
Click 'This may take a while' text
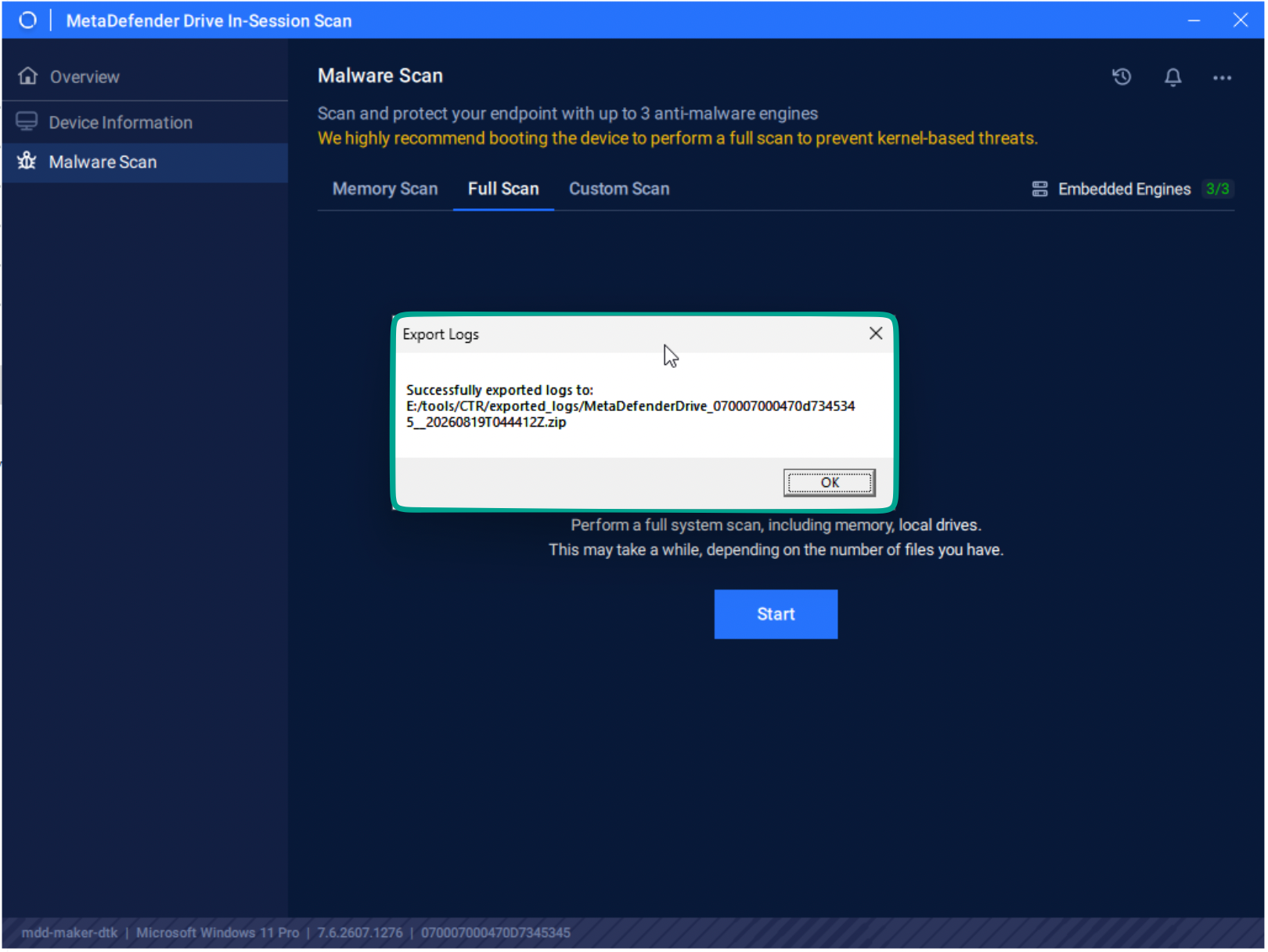[776, 550]
